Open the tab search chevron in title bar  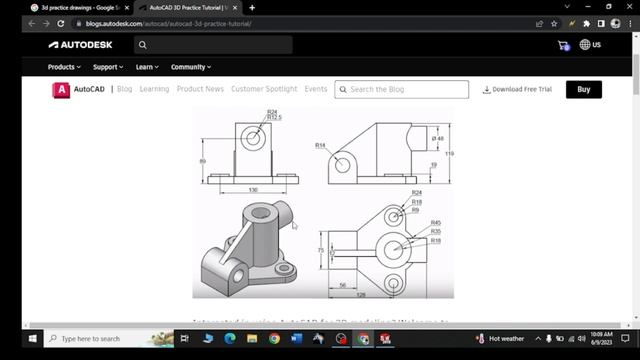click(567, 7)
